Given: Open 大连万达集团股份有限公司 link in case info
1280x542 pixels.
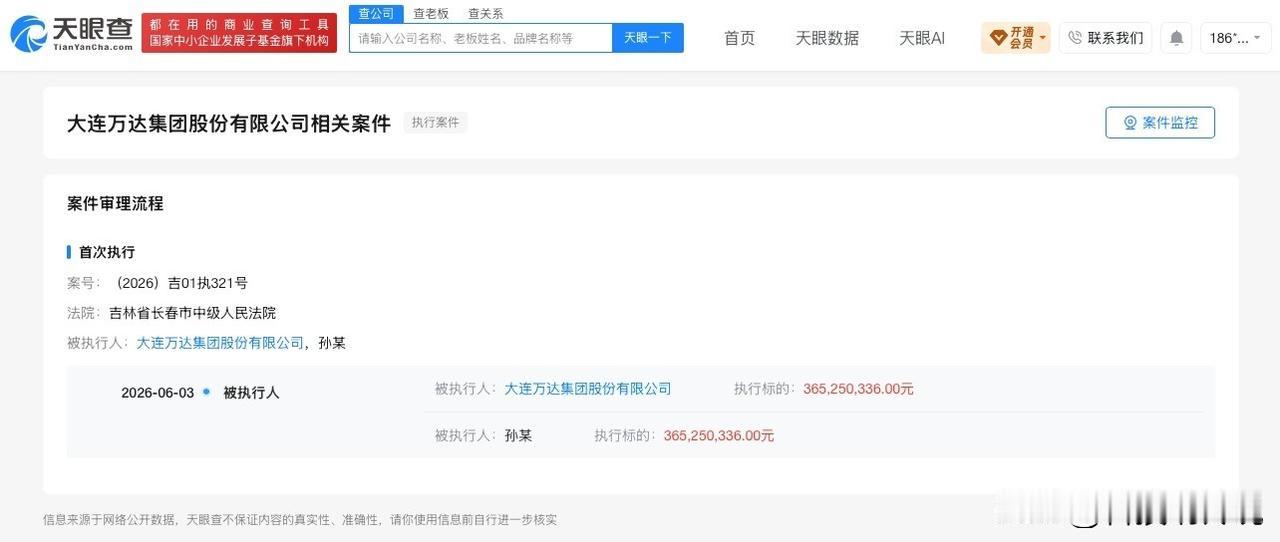Looking at the screenshot, I should click(220, 343).
